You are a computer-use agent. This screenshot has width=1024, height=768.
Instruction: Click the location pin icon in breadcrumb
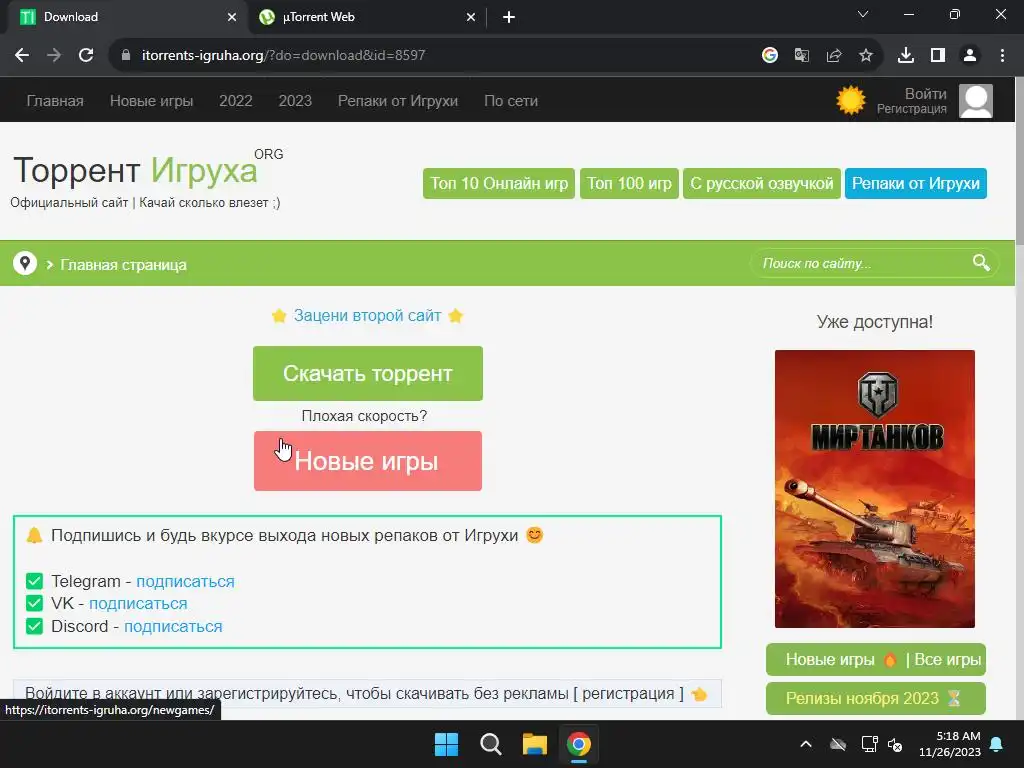pyautogui.click(x=25, y=263)
